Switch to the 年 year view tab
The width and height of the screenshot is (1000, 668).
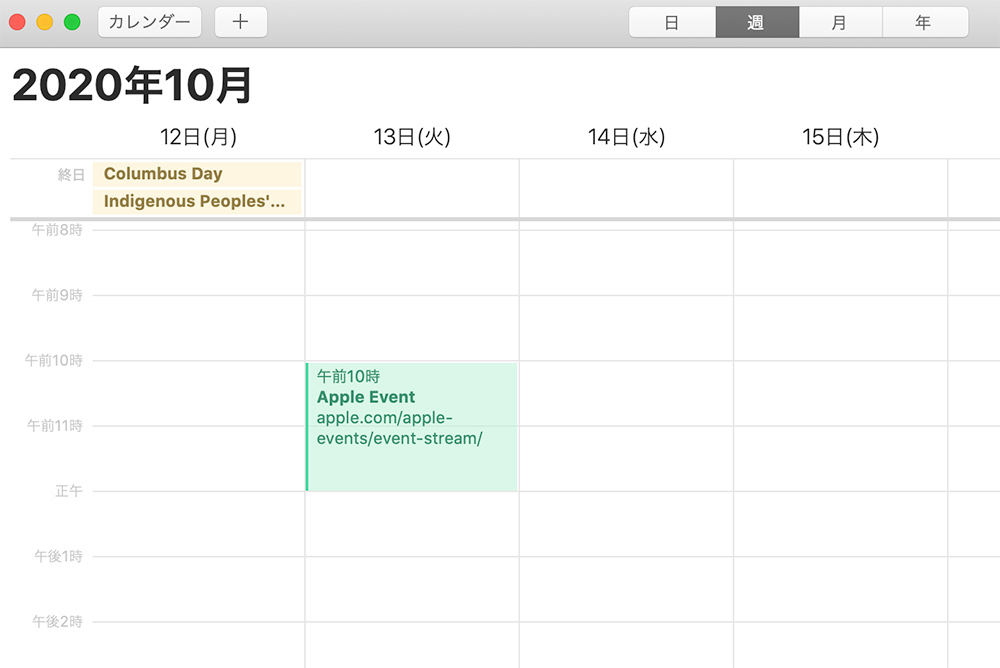[x=925, y=22]
